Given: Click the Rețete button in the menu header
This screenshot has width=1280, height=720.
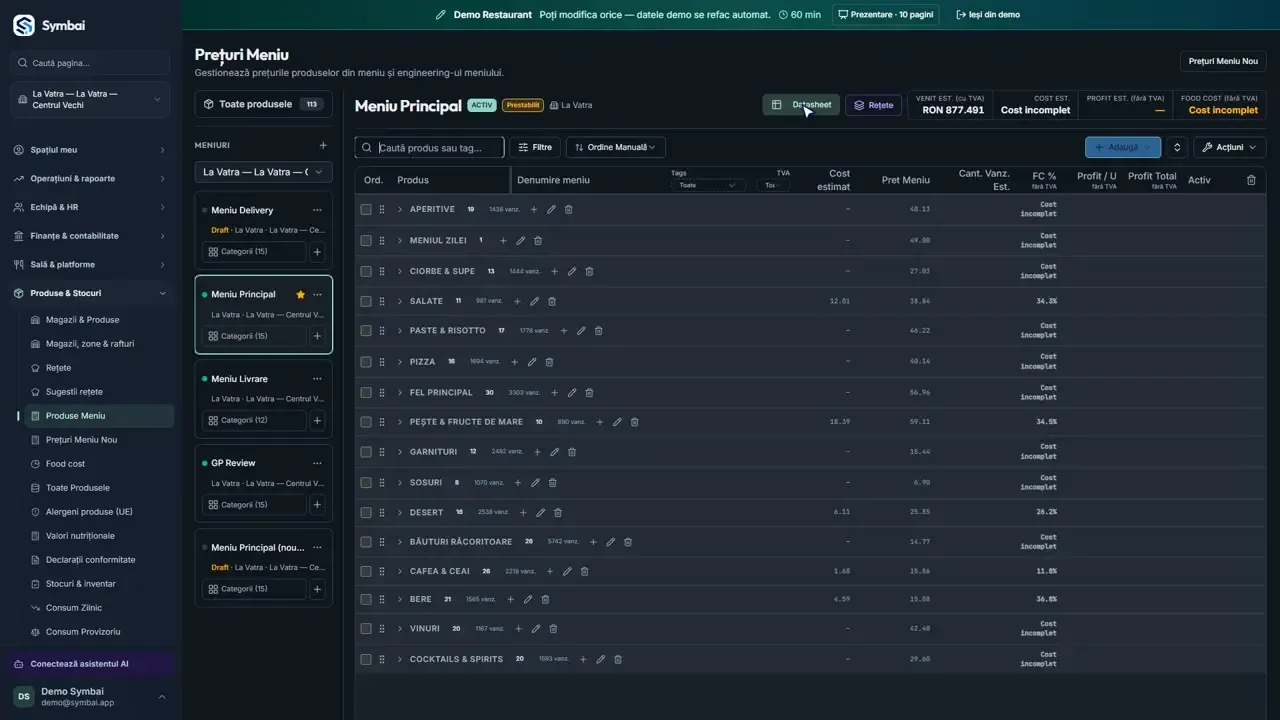Looking at the screenshot, I should 873,105.
